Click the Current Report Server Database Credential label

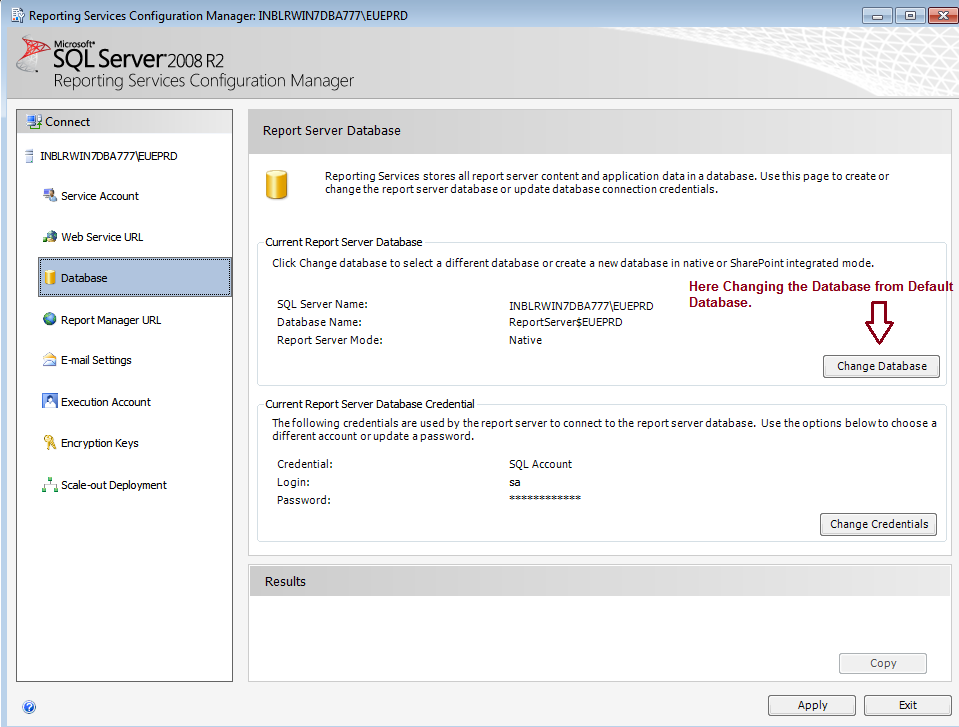[x=370, y=404]
